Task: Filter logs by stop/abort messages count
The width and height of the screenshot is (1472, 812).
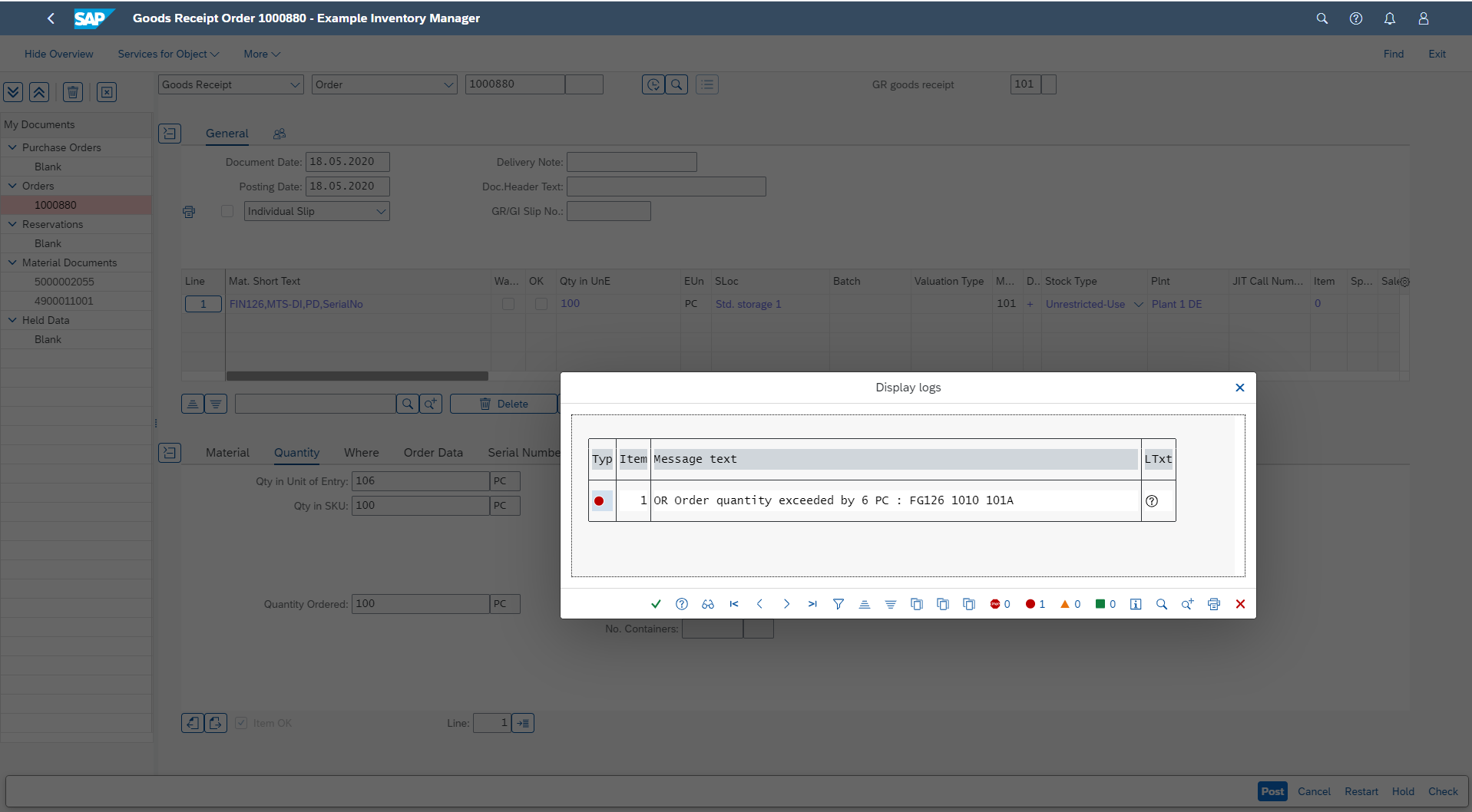Action: pyautogui.click(x=1001, y=604)
